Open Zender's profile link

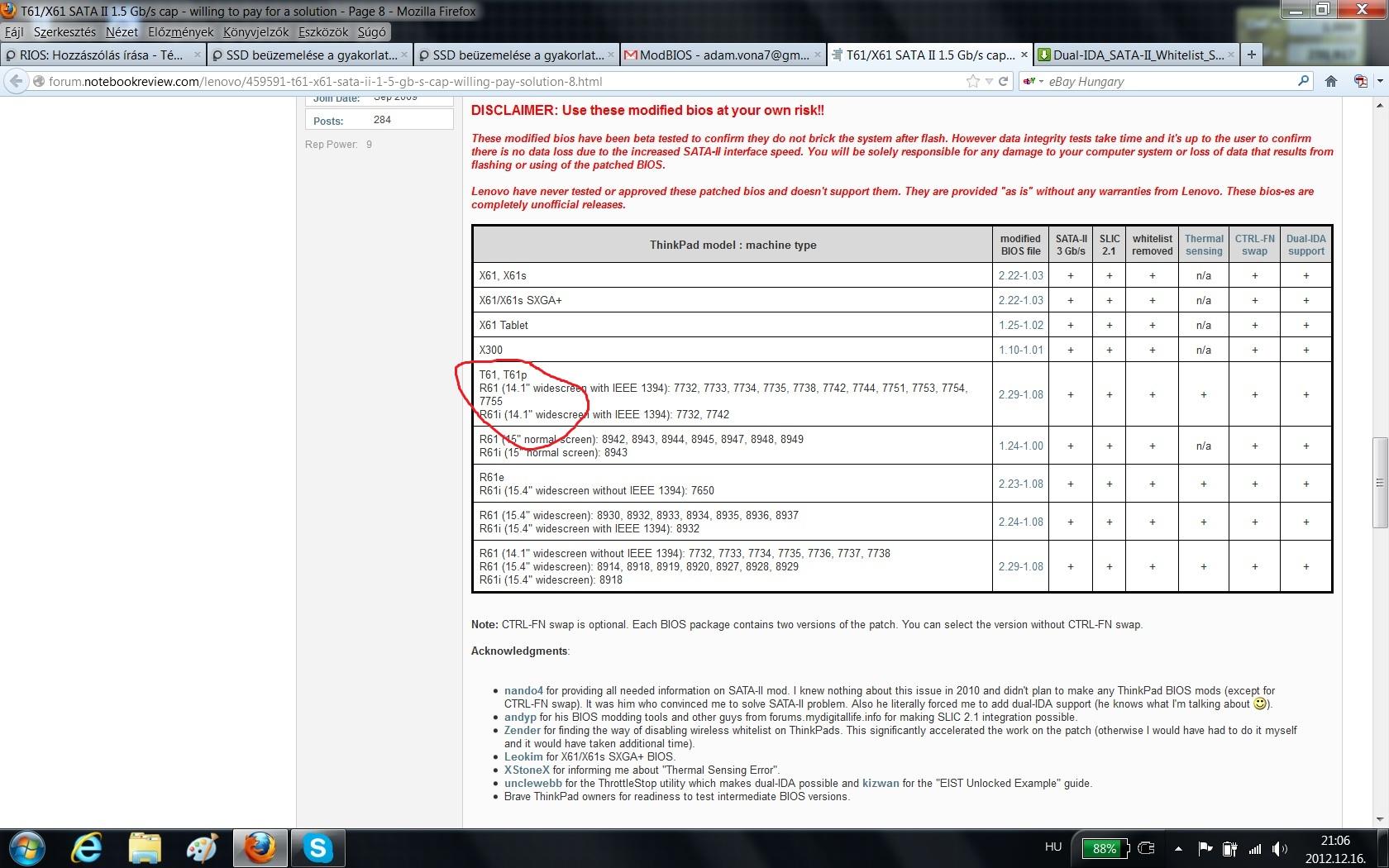[523, 730]
